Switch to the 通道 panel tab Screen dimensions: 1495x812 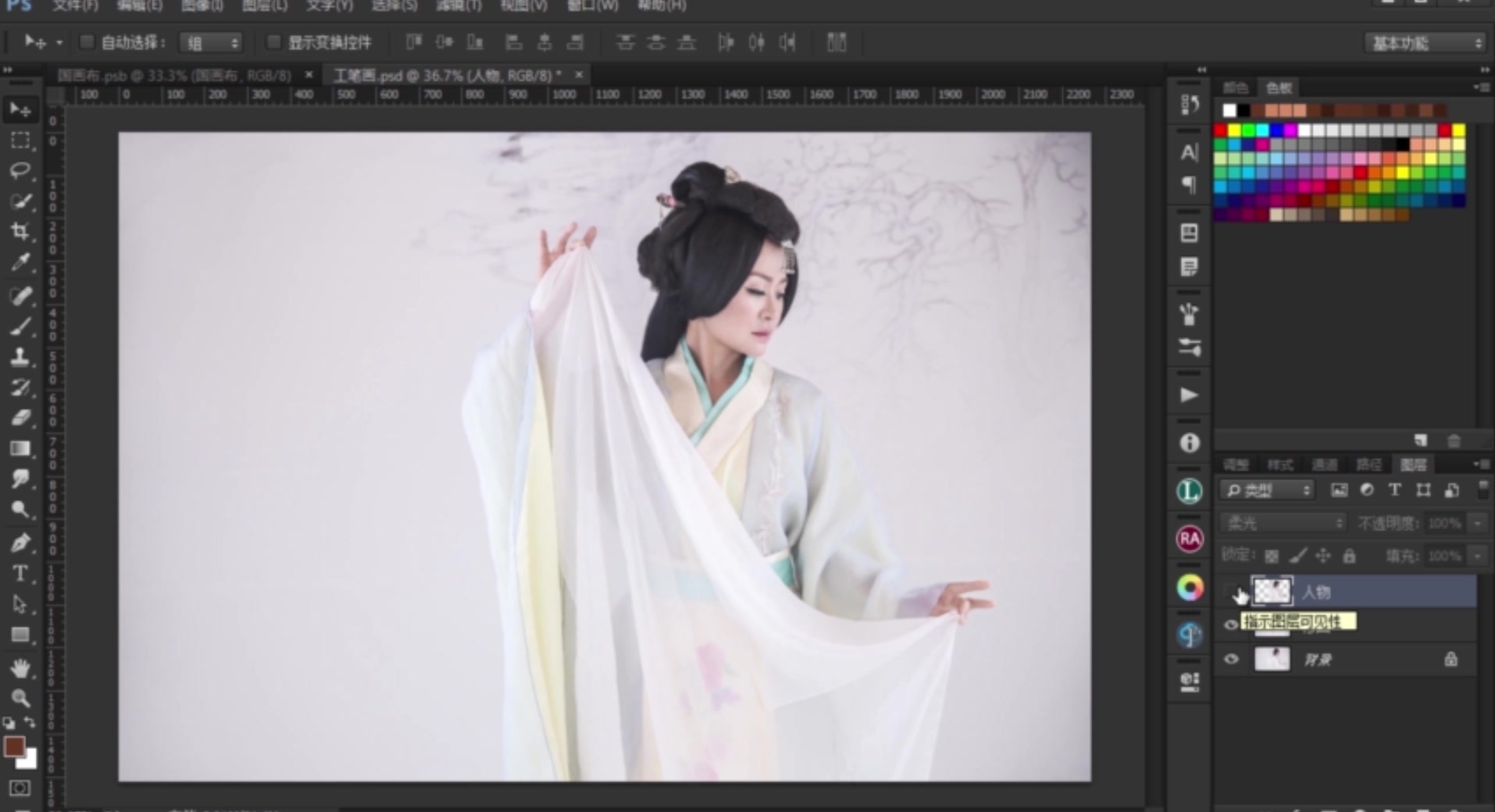[x=1326, y=465]
